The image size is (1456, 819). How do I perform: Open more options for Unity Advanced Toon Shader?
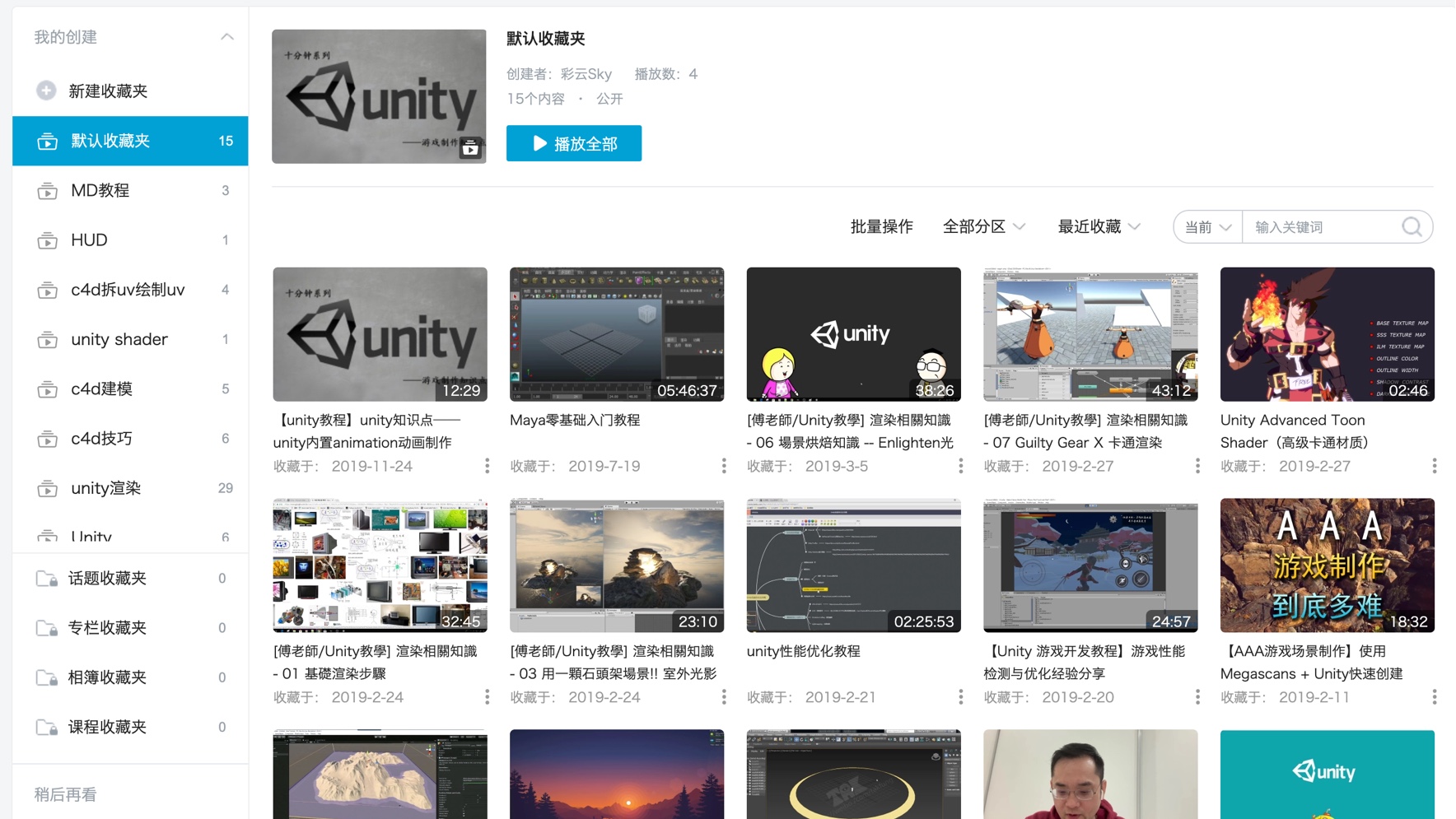1435,466
